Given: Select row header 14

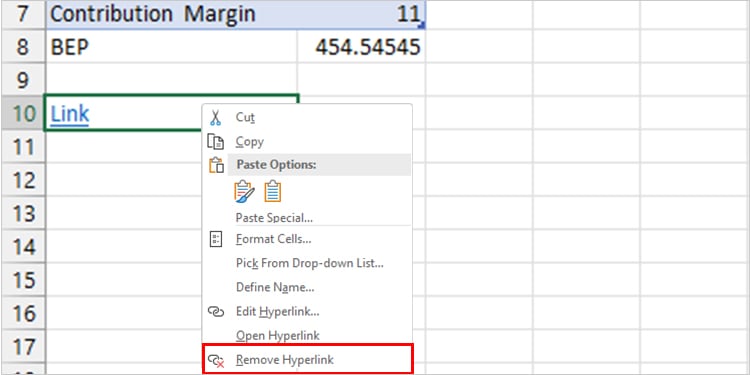Looking at the screenshot, I should point(23,247).
